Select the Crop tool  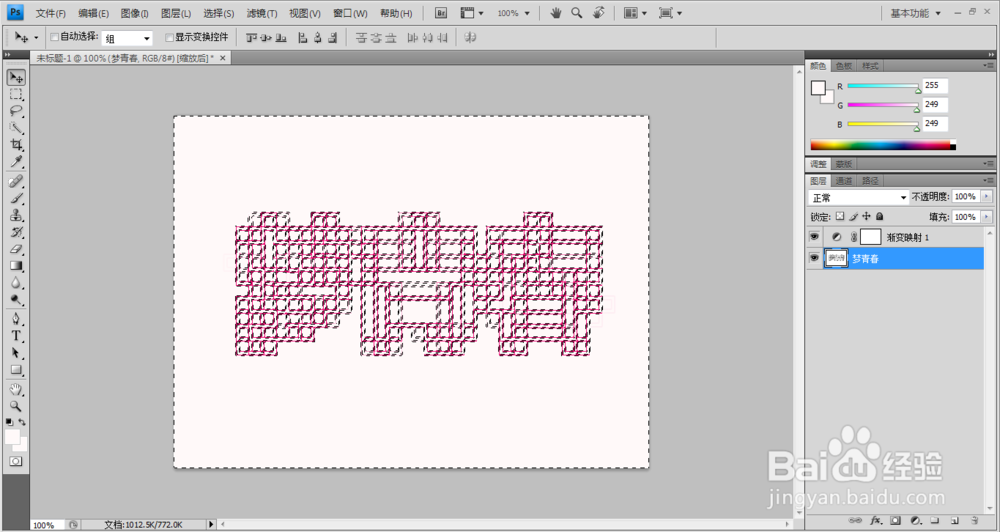tap(16, 145)
